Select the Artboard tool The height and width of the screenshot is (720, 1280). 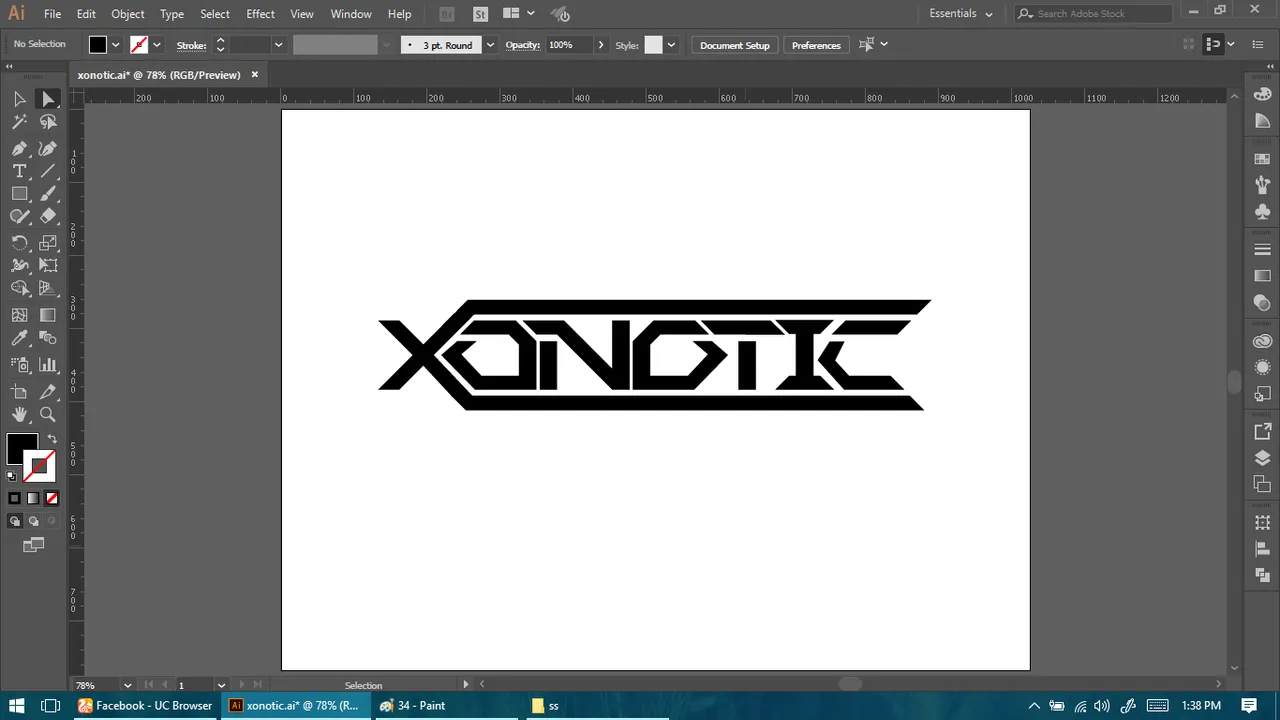click(x=19, y=392)
